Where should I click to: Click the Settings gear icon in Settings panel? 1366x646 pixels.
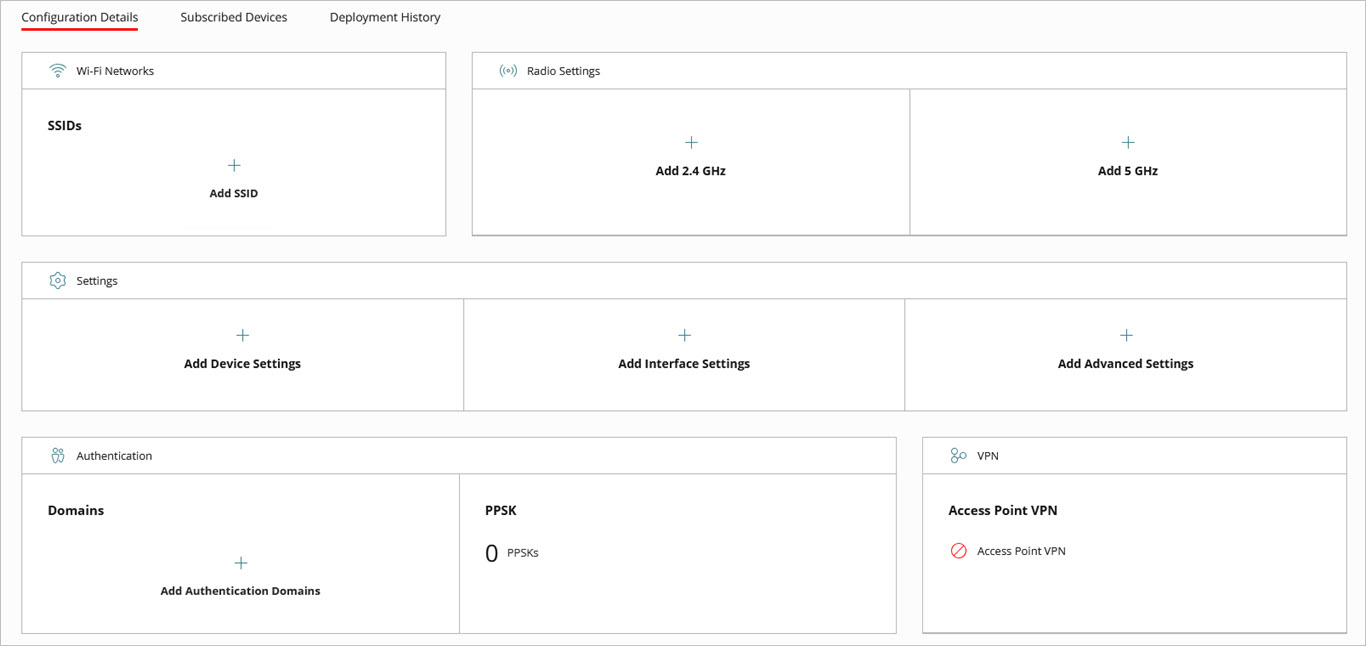pos(57,280)
